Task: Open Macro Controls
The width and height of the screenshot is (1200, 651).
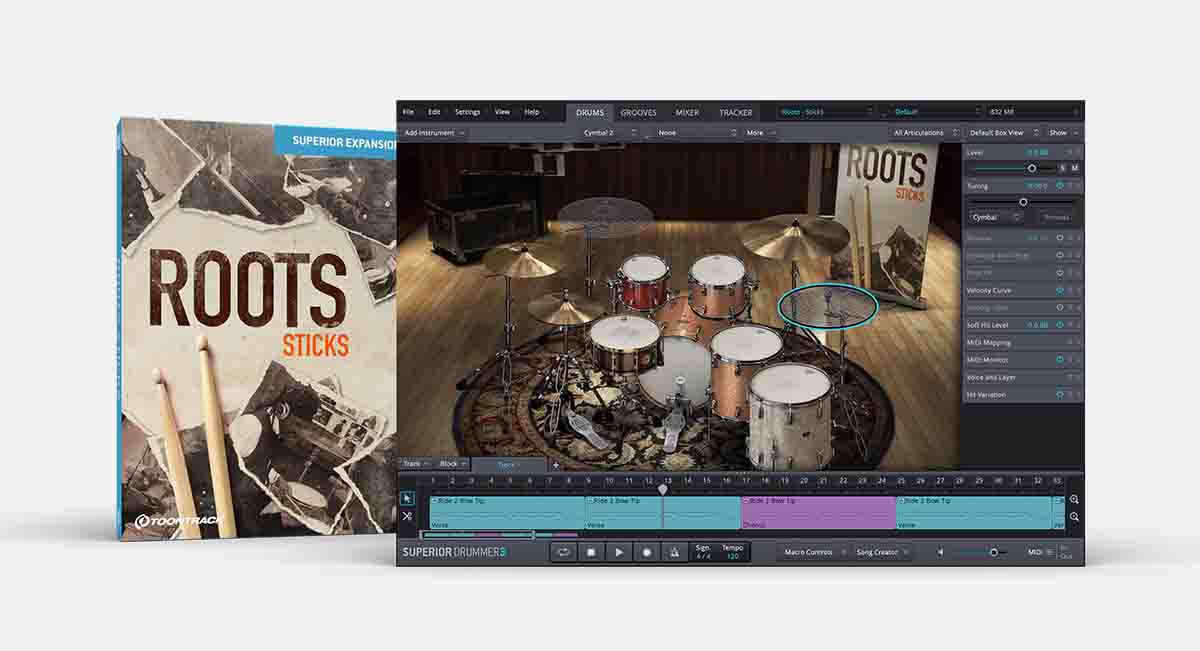Action: point(812,552)
